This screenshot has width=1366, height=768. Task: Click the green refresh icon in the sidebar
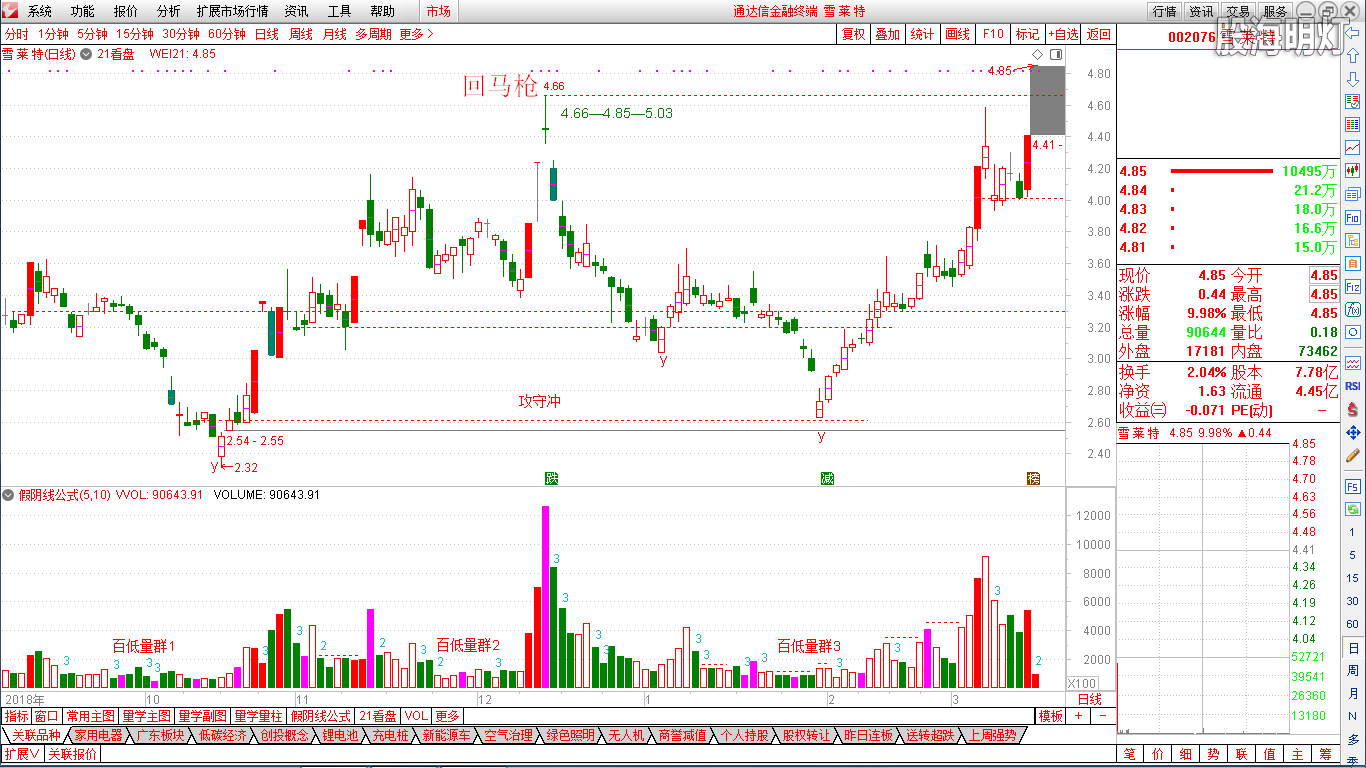1353,509
